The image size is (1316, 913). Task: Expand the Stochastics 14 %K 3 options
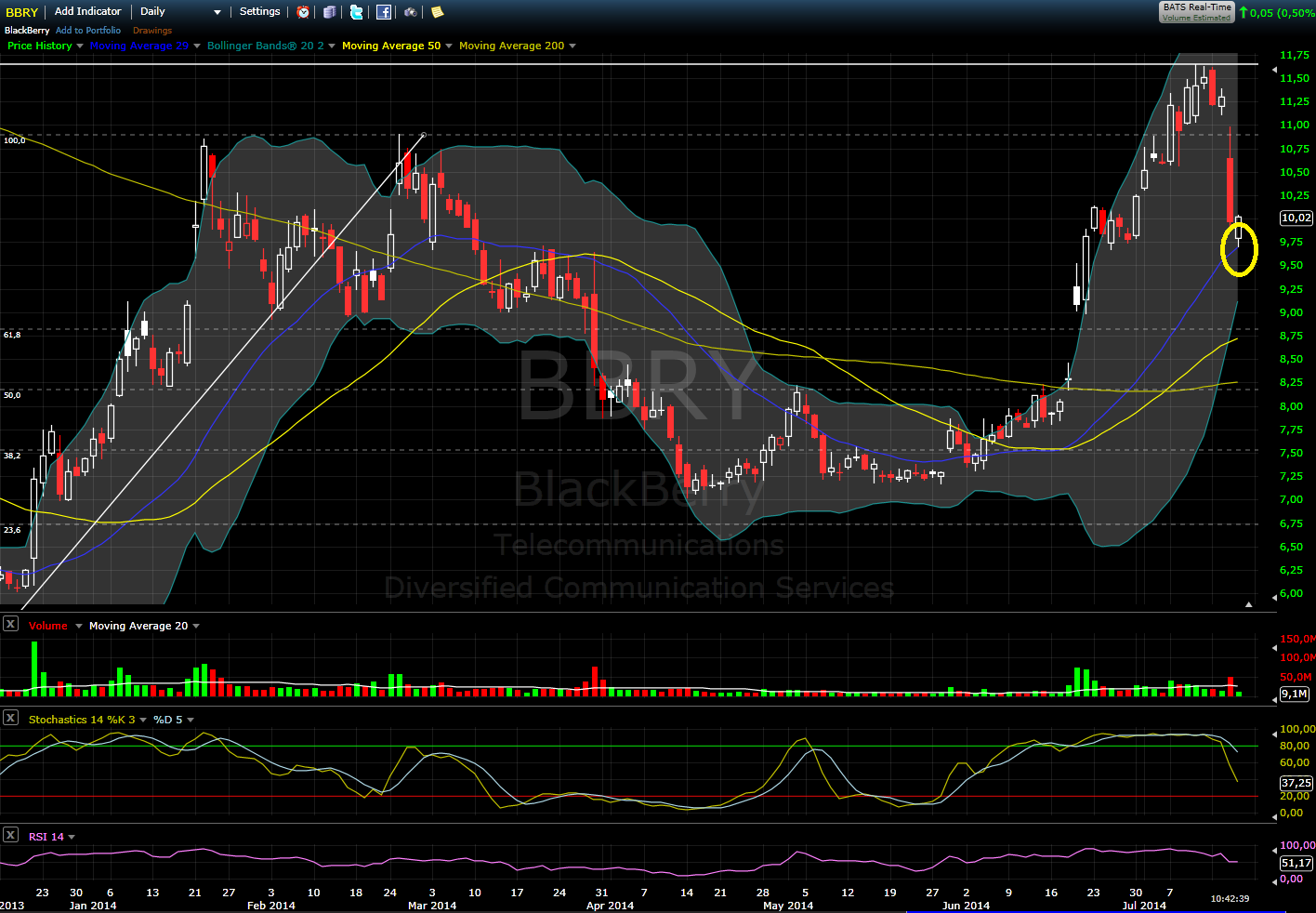[x=144, y=721]
